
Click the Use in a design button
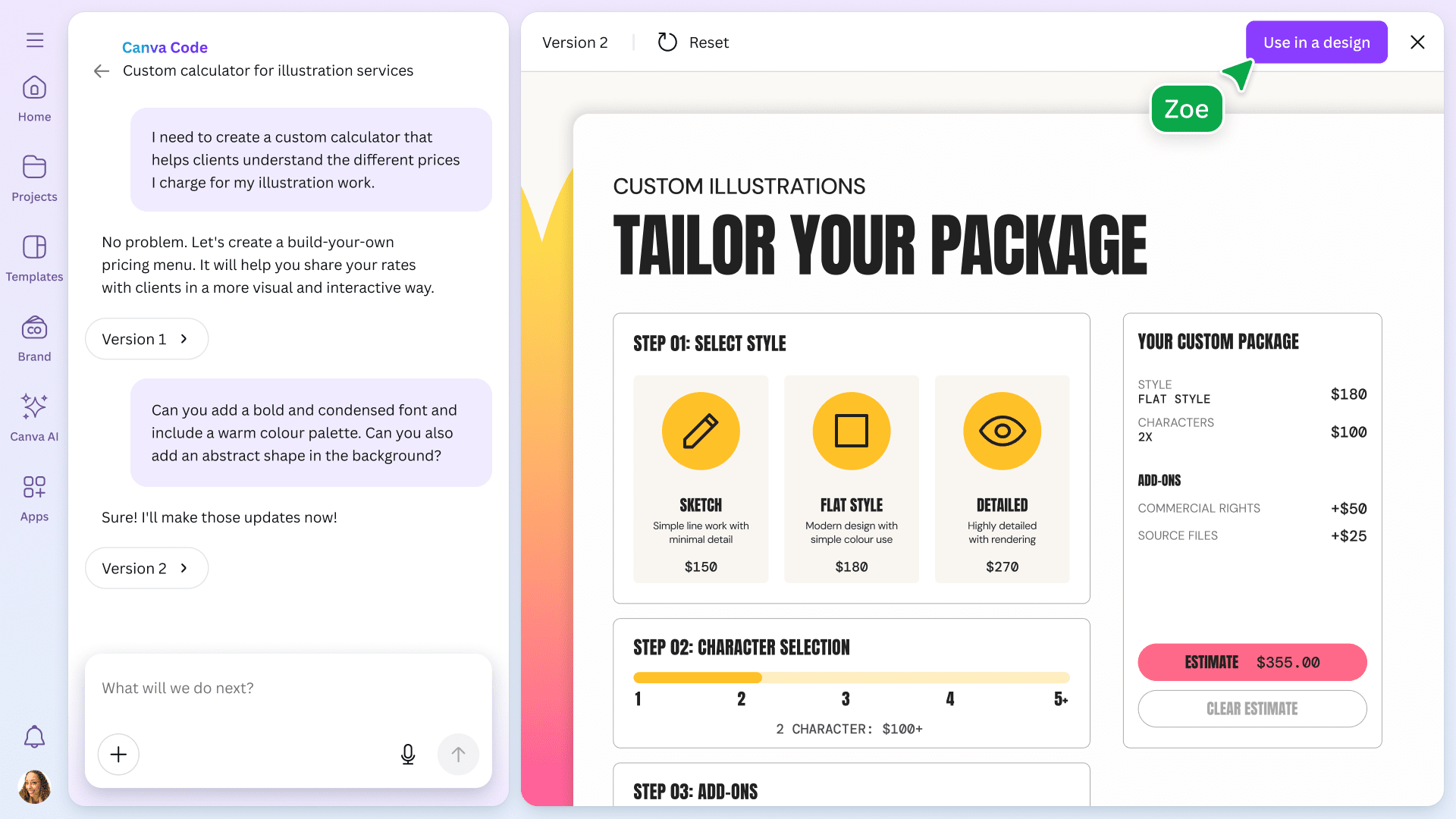point(1316,42)
